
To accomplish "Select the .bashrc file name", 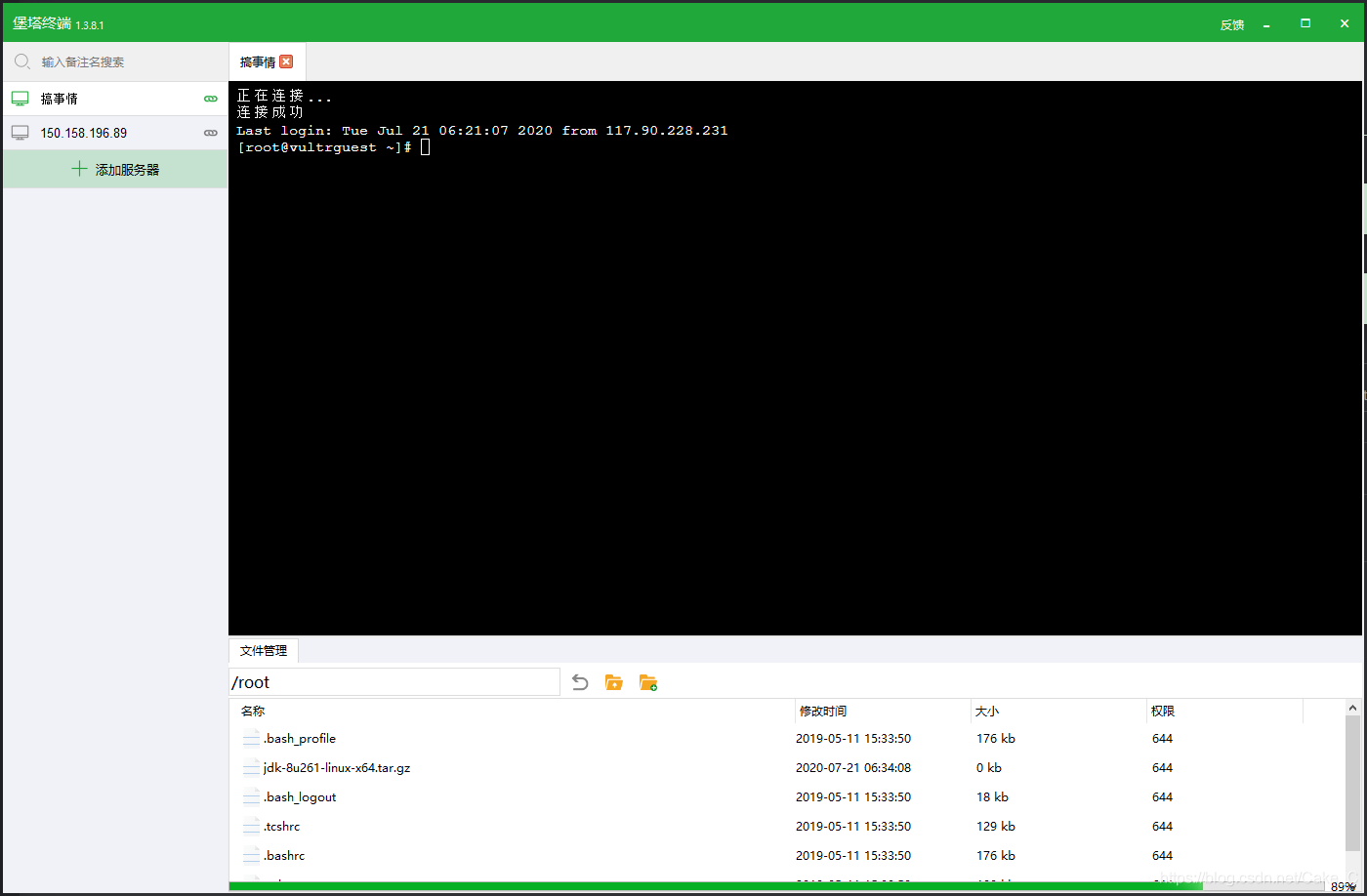I will tap(284, 855).
